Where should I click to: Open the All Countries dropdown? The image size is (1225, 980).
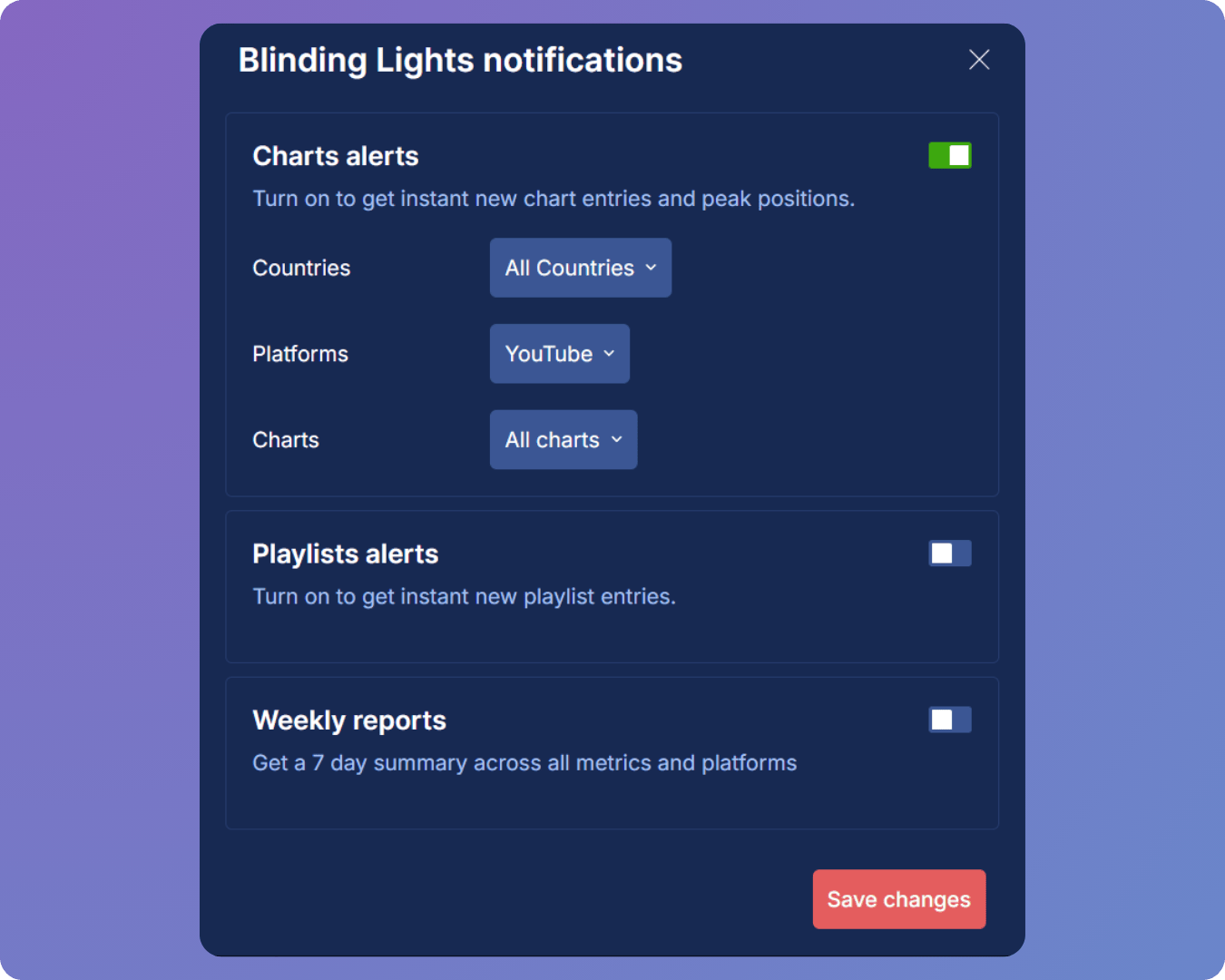click(x=580, y=268)
